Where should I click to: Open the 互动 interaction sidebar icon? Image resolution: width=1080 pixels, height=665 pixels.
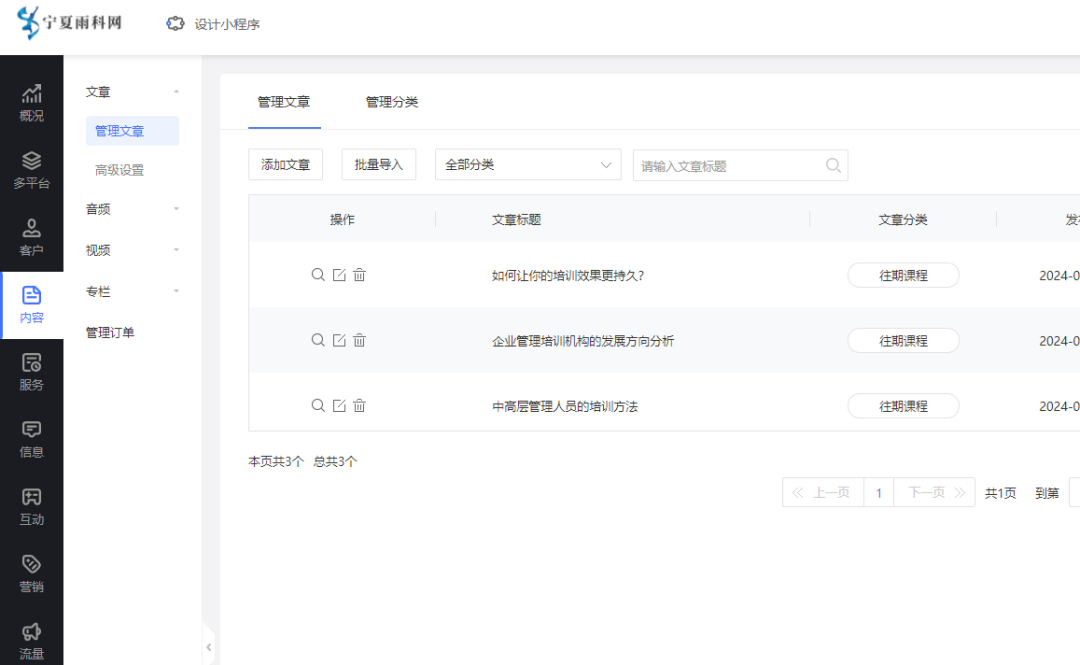click(32, 507)
